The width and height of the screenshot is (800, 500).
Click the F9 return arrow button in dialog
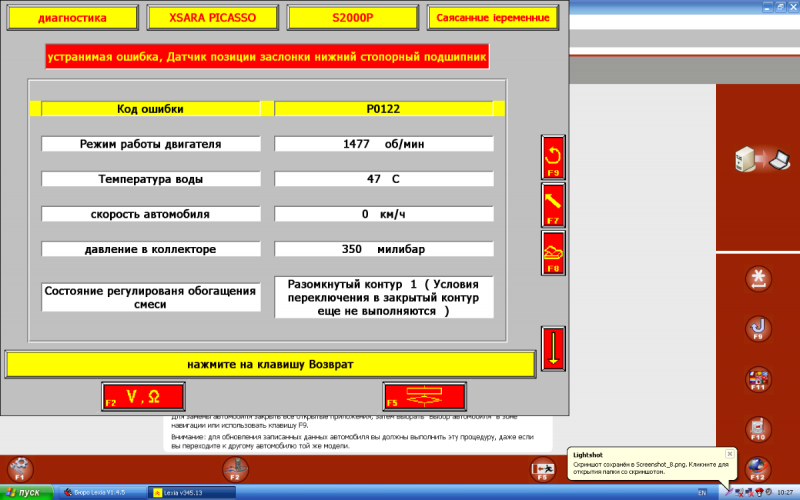coord(553,157)
